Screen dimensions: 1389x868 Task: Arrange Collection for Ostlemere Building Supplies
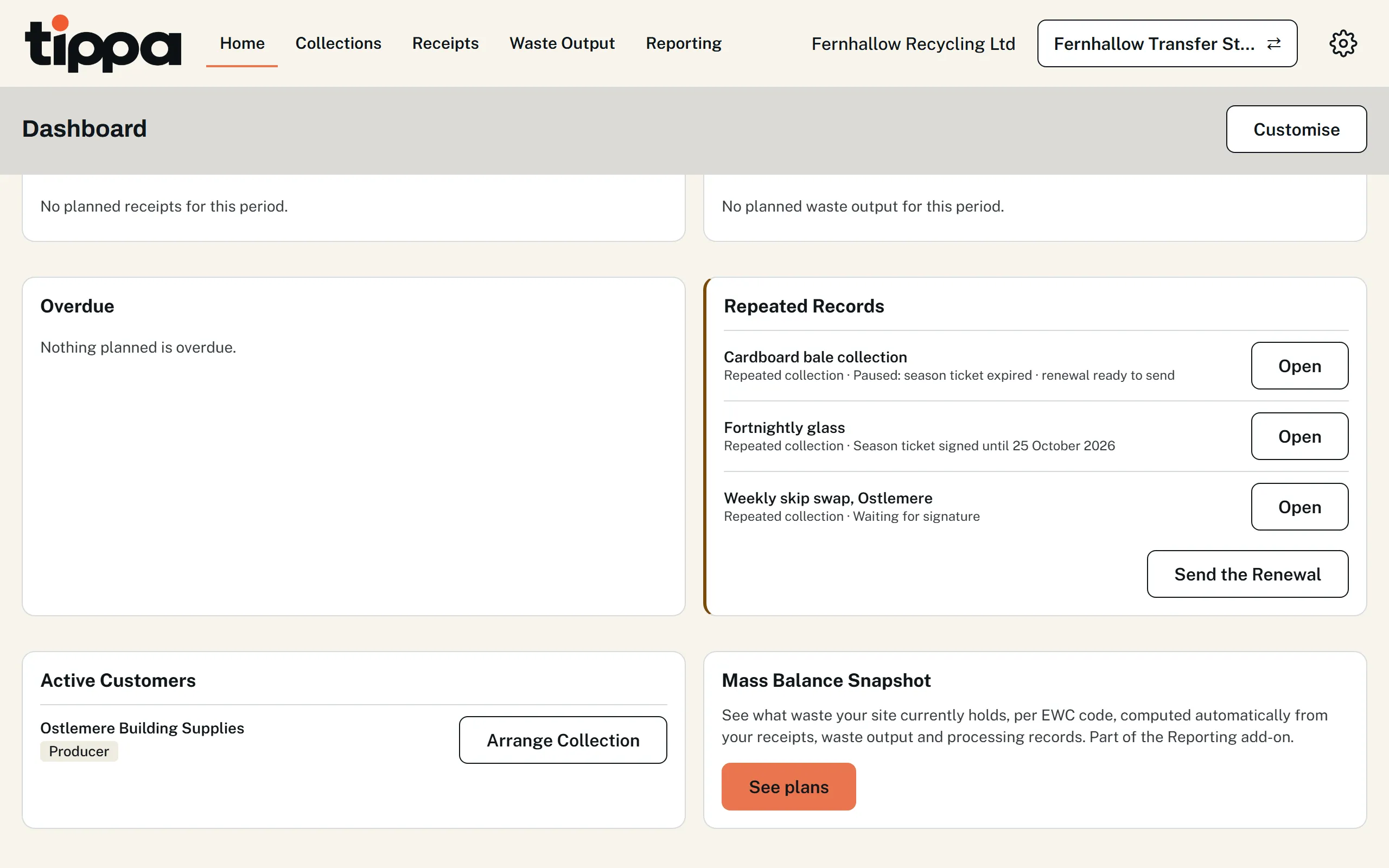563,740
